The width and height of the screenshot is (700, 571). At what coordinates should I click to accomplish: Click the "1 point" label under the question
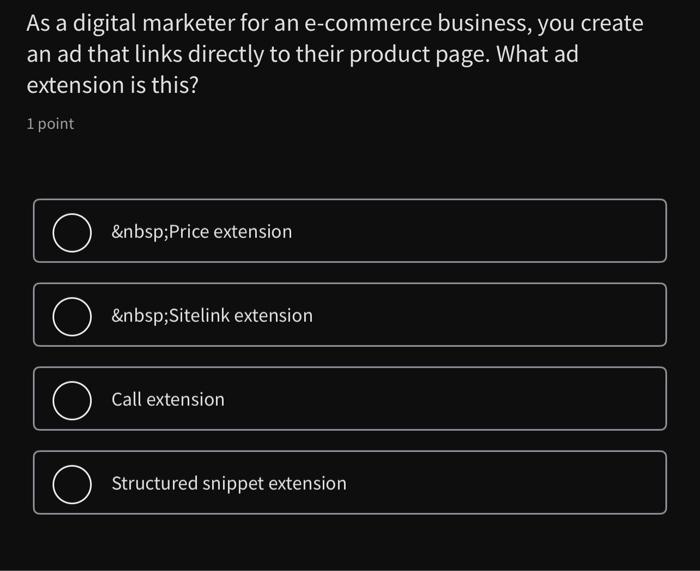50,124
